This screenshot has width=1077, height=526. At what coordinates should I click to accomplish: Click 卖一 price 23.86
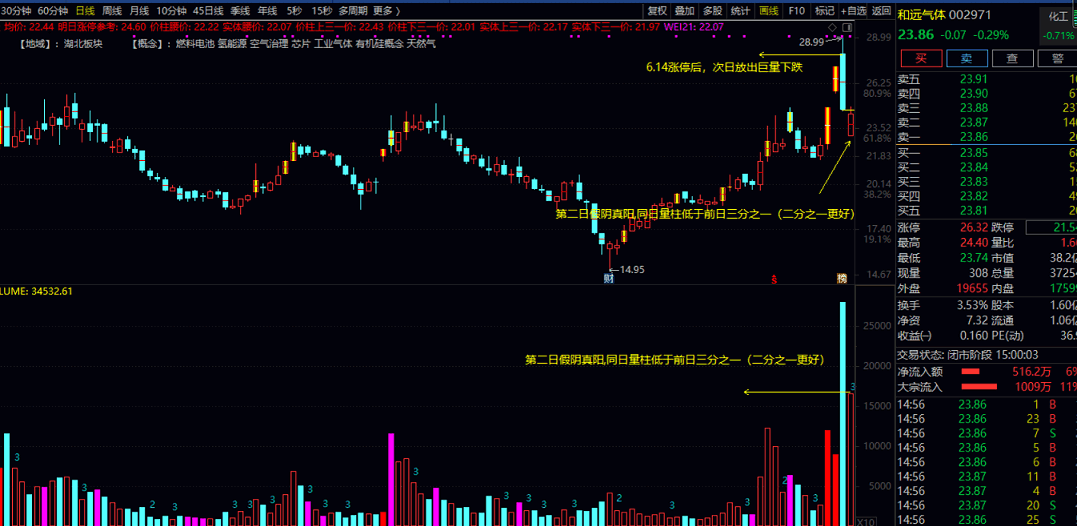click(x=973, y=137)
